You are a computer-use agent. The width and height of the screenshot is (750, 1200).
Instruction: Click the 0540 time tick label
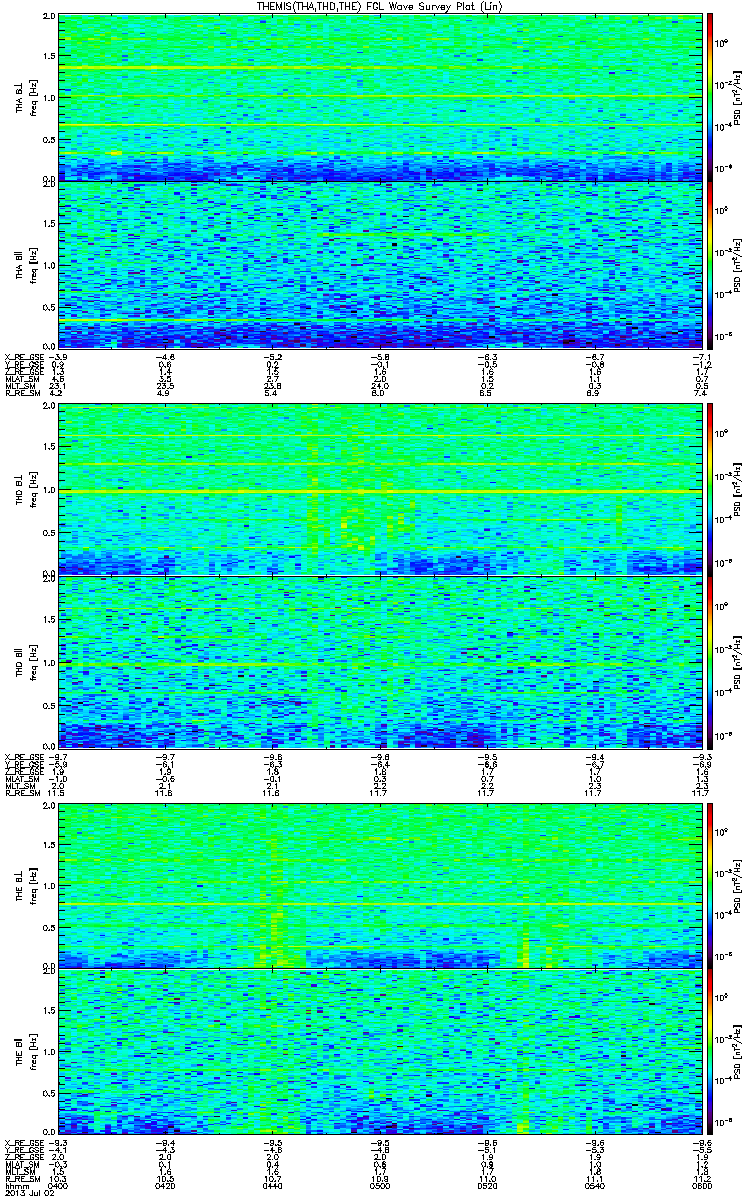[x=594, y=1186]
